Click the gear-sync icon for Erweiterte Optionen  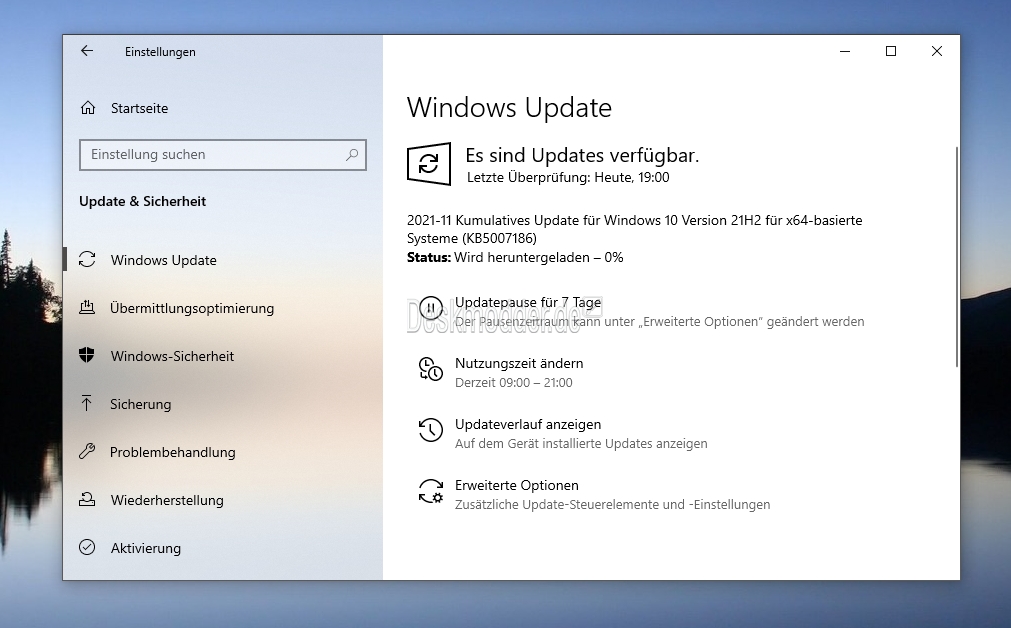pos(431,491)
